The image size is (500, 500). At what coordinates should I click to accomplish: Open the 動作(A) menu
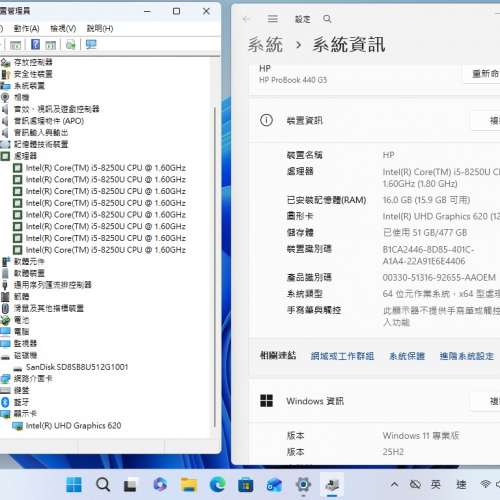coord(27,29)
